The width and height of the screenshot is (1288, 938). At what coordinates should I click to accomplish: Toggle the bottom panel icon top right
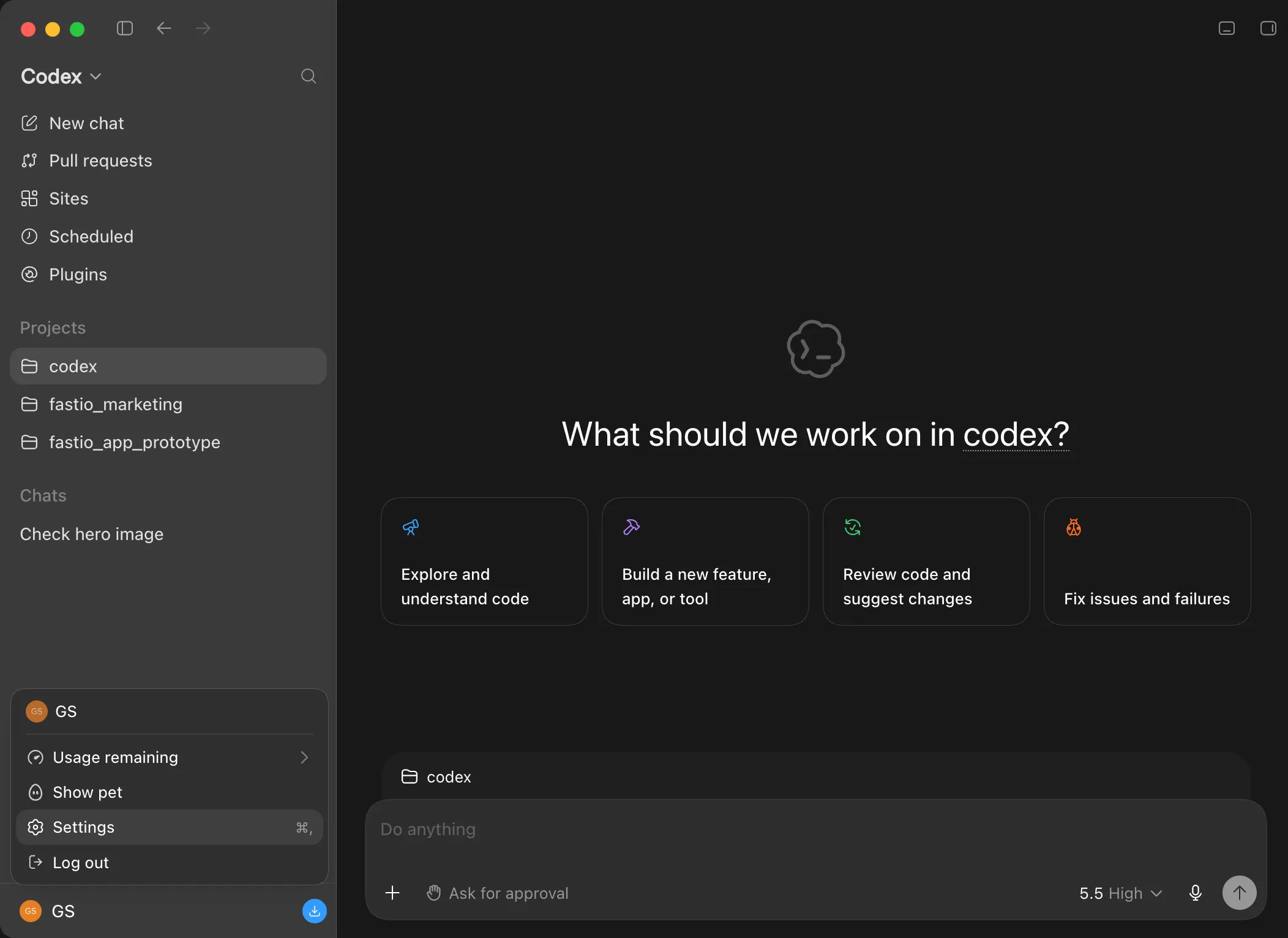1227,28
